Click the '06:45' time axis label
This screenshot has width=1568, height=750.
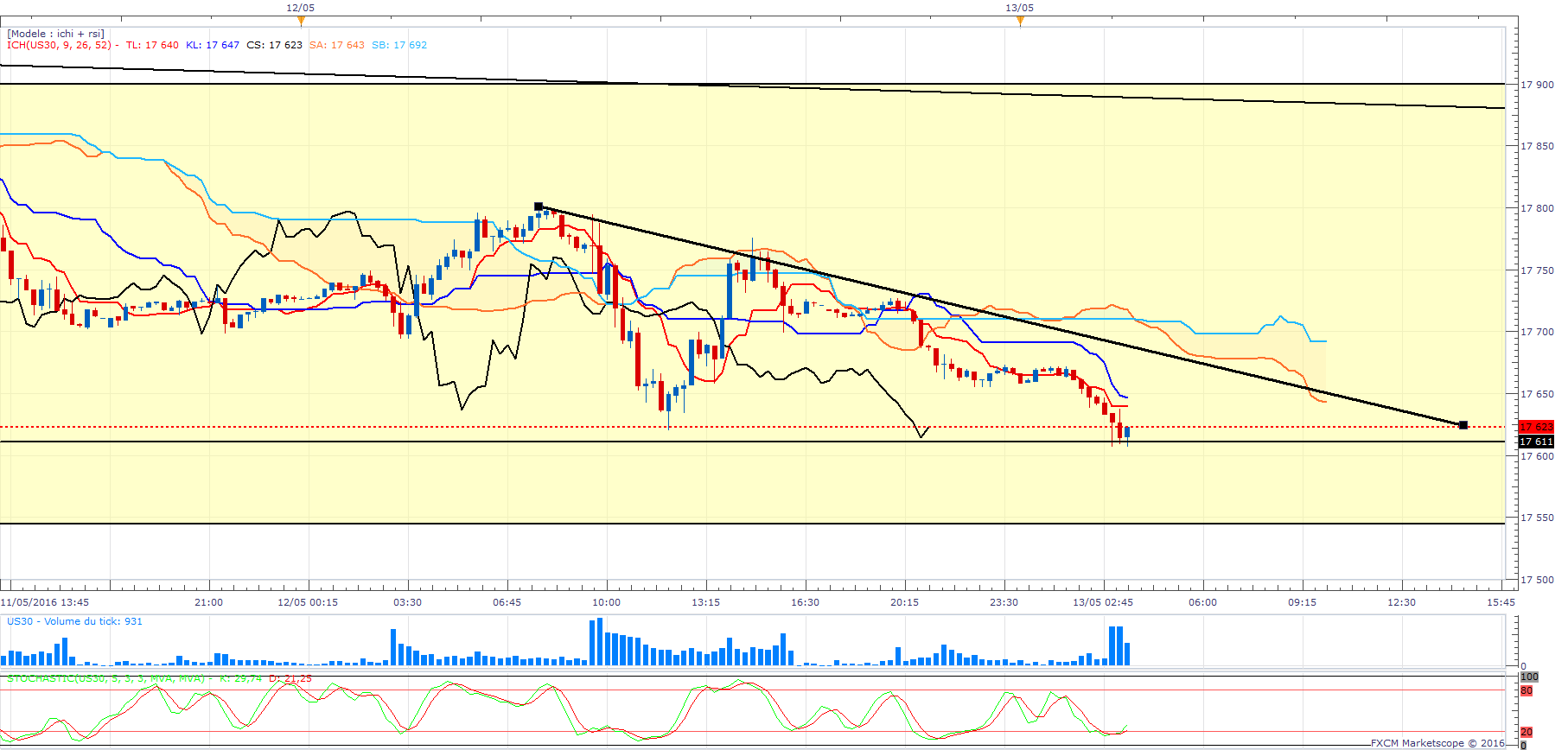pyautogui.click(x=507, y=602)
